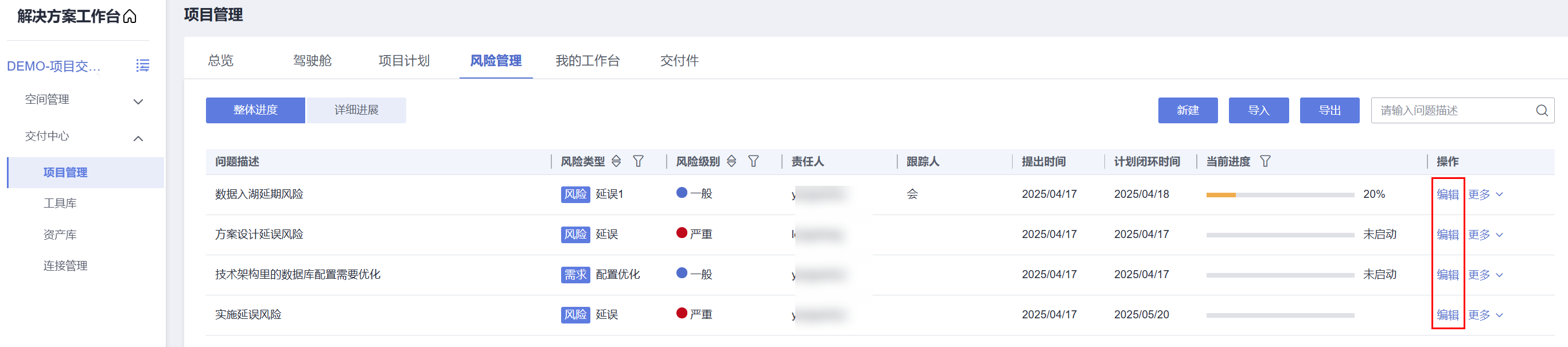
Task: Open the filter icon on 风险类型 column
Action: [638, 161]
